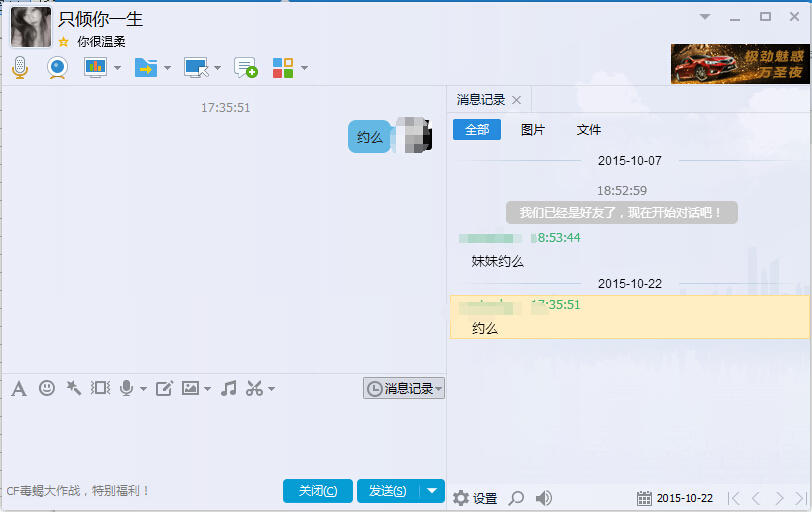
Task: Open the apps grid icon
Action: tap(283, 68)
